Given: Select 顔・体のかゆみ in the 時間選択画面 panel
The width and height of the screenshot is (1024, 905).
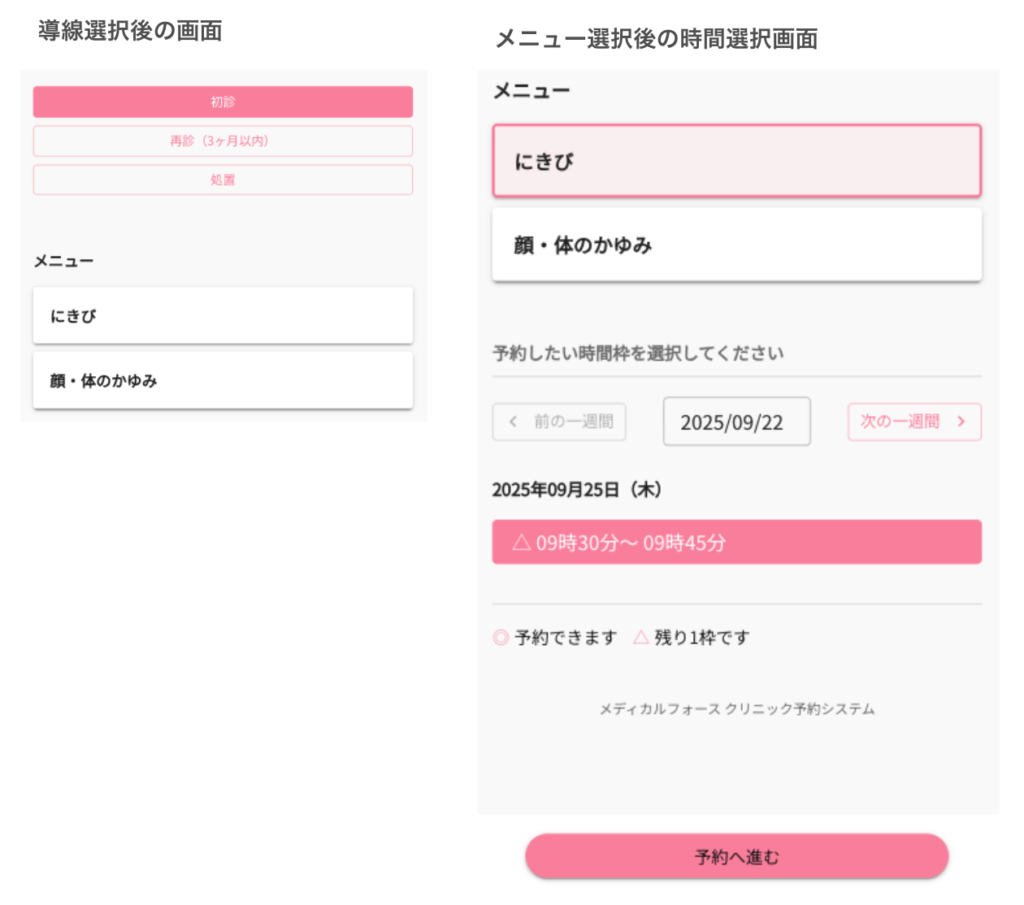Looking at the screenshot, I should 736,245.
